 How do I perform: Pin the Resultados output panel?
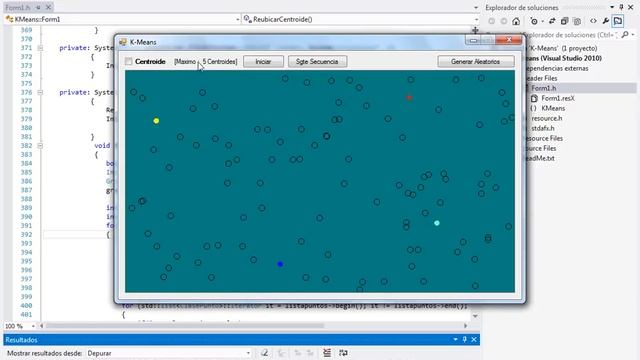coord(464,340)
